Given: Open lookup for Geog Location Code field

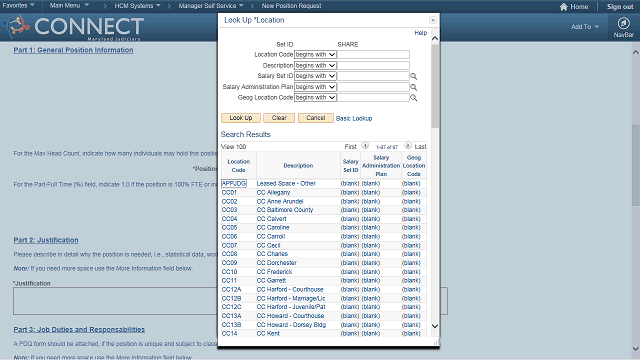Looking at the screenshot, I should coord(413,98).
